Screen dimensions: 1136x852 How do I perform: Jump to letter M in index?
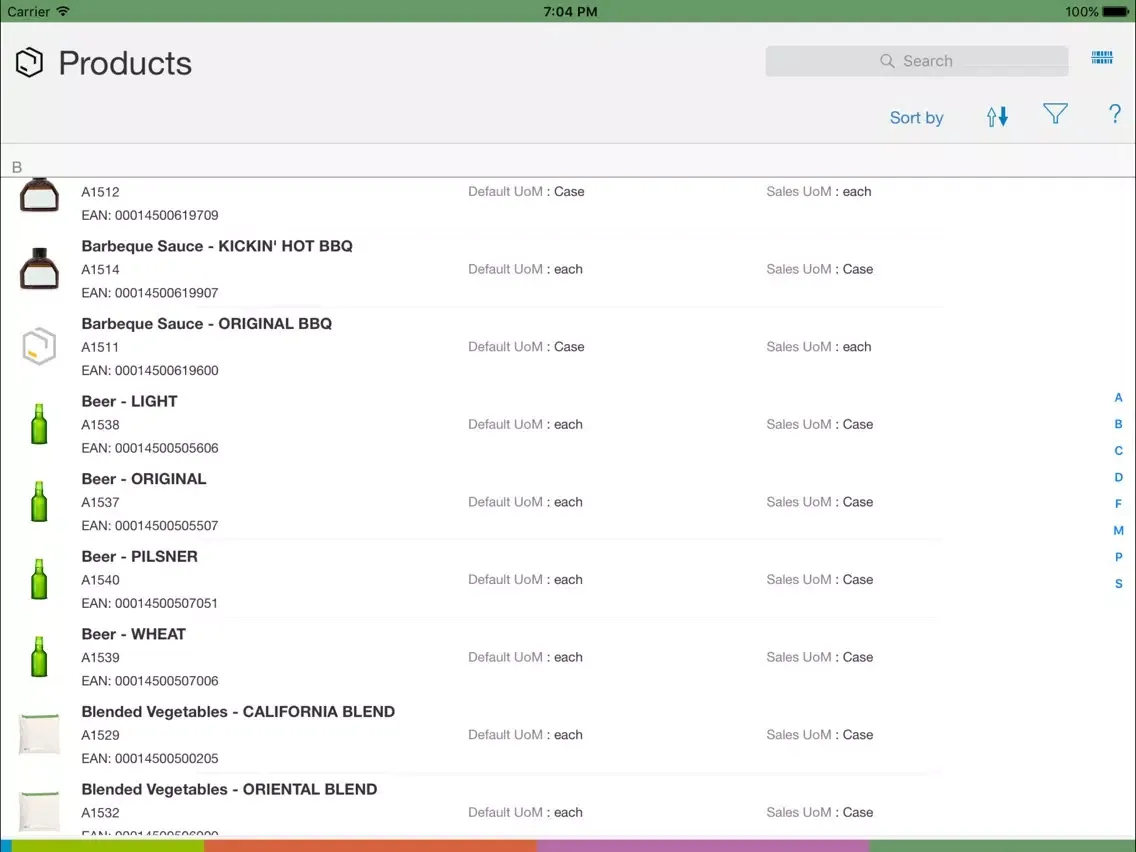coord(1118,531)
